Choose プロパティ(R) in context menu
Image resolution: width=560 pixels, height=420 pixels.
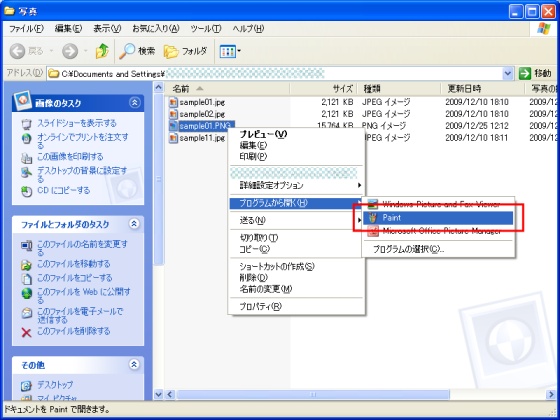pyautogui.click(x=296, y=306)
